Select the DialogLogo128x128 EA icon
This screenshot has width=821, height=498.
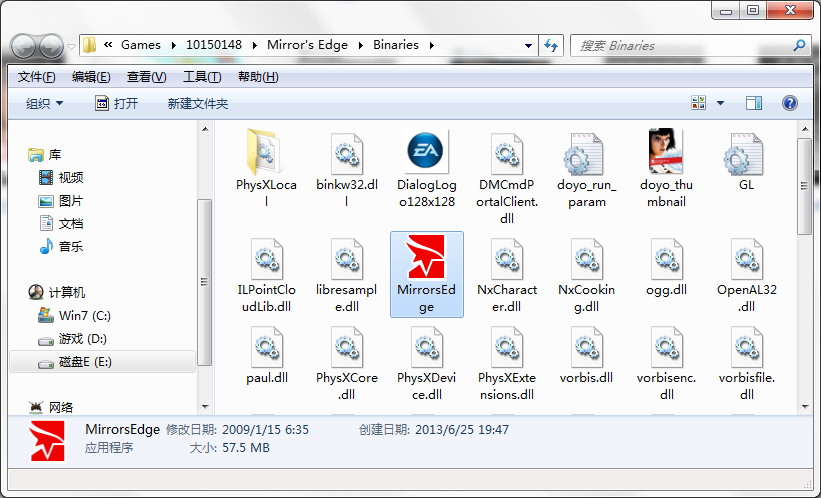tap(426, 151)
